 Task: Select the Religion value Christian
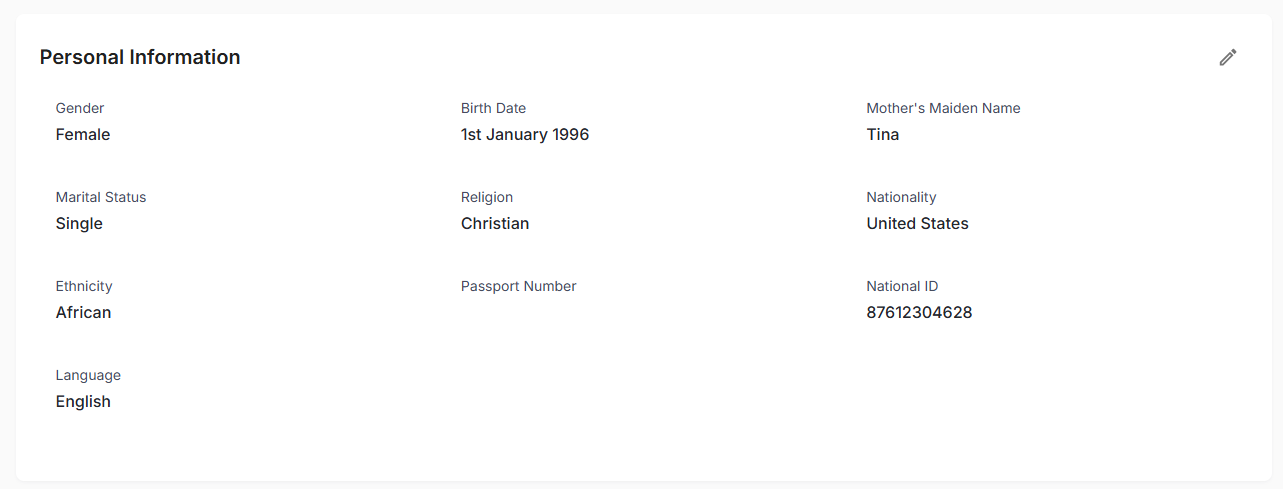495,224
